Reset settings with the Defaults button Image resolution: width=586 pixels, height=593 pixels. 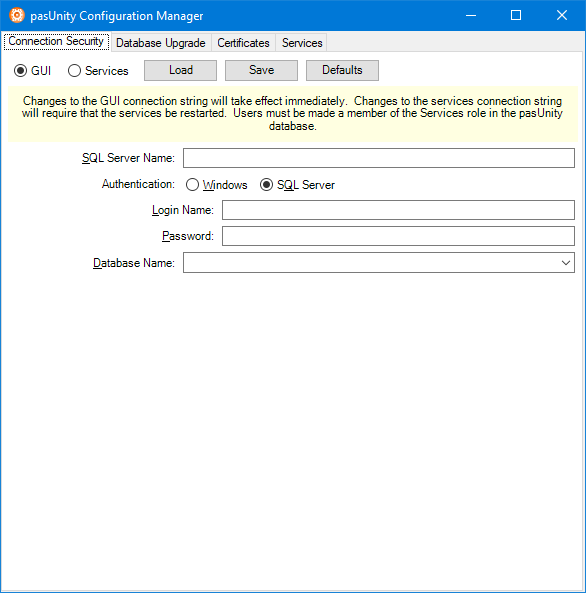coord(342,70)
